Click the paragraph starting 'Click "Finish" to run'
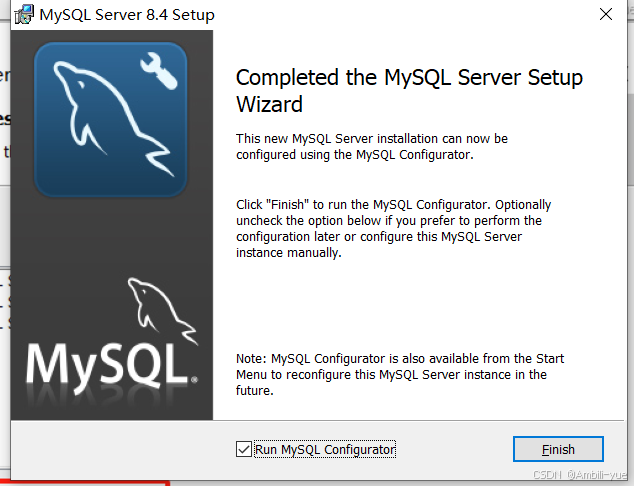The image size is (634, 486). 393,228
